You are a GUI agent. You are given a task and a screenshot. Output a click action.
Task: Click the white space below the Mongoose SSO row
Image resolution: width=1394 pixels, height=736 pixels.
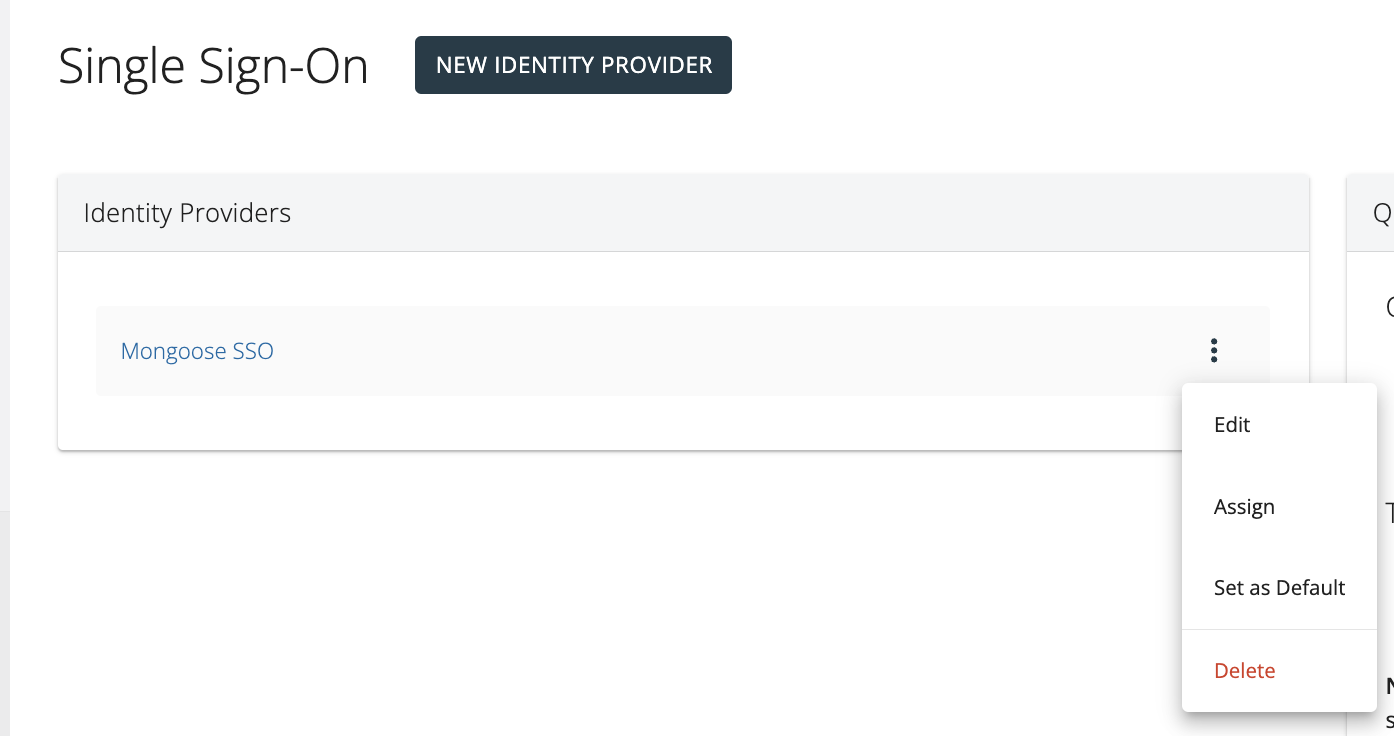pyautogui.click(x=600, y=422)
